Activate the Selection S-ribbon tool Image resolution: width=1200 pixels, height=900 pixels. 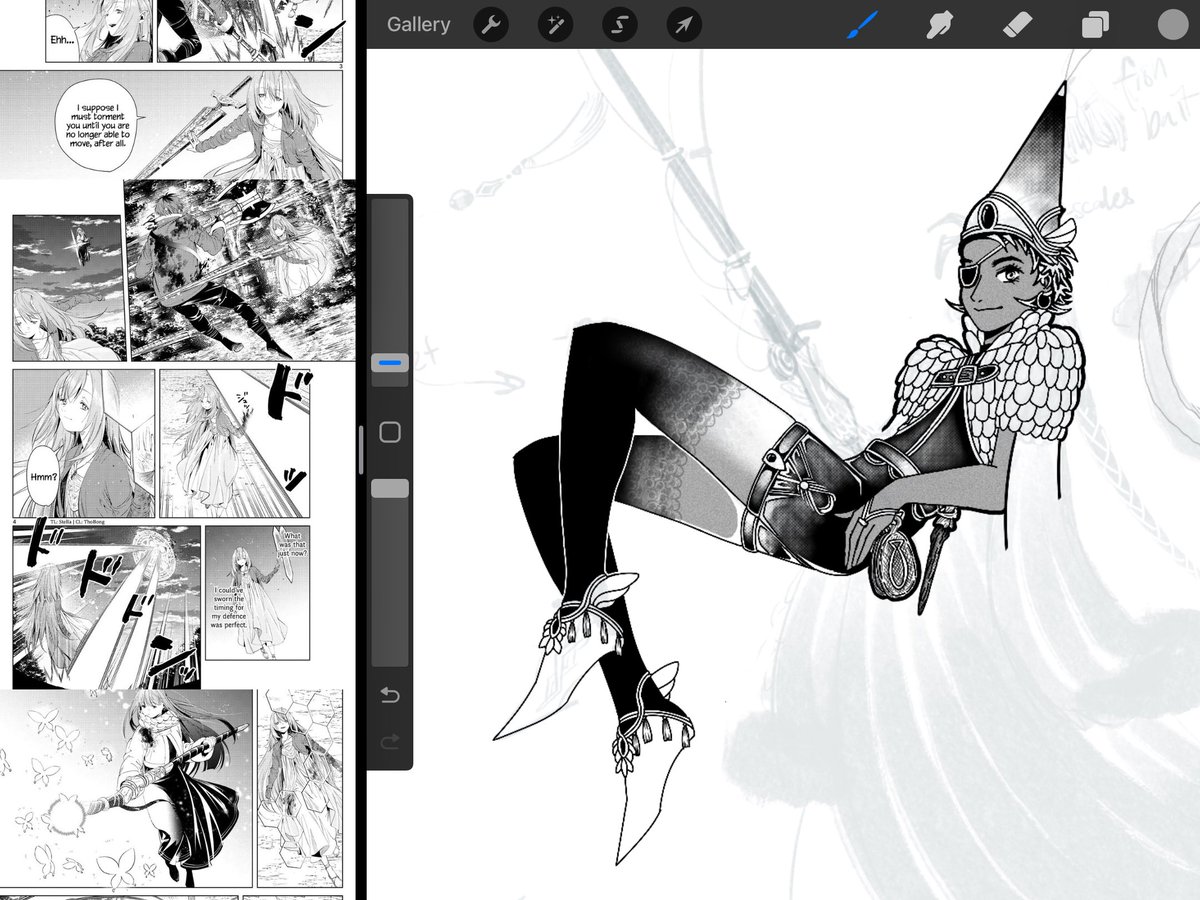coord(619,25)
